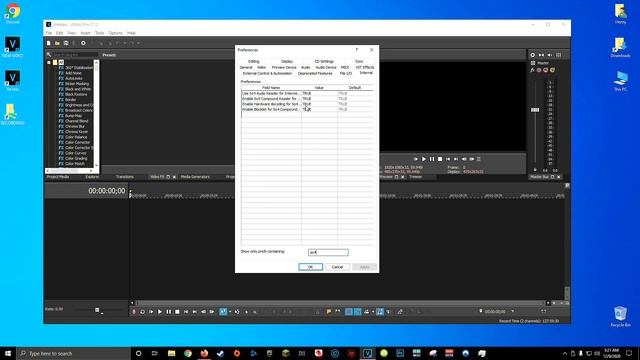Click the timeline Play button

160,312
